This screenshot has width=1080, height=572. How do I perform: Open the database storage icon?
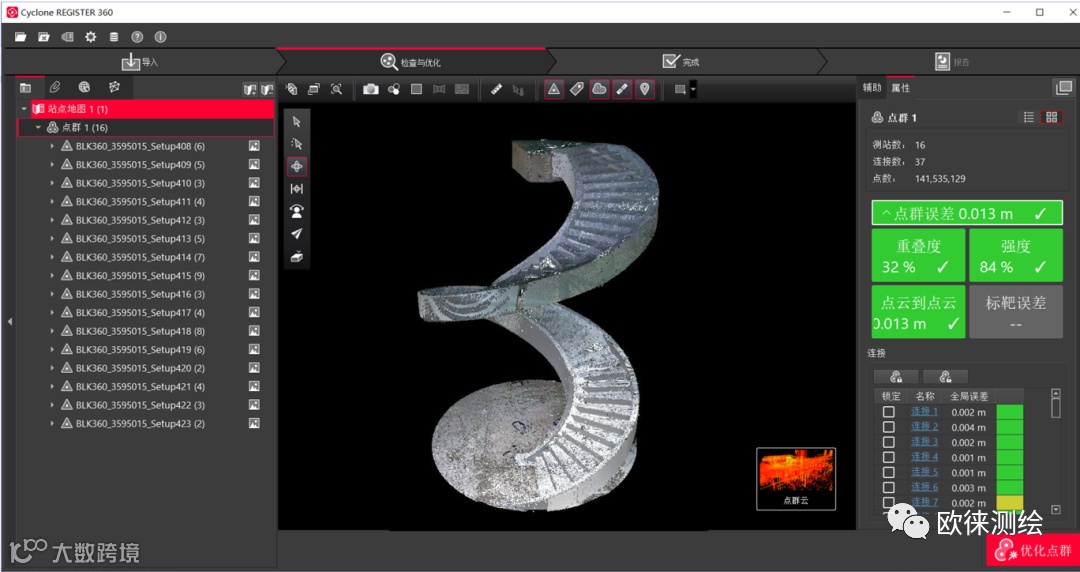pyautogui.click(x=114, y=37)
